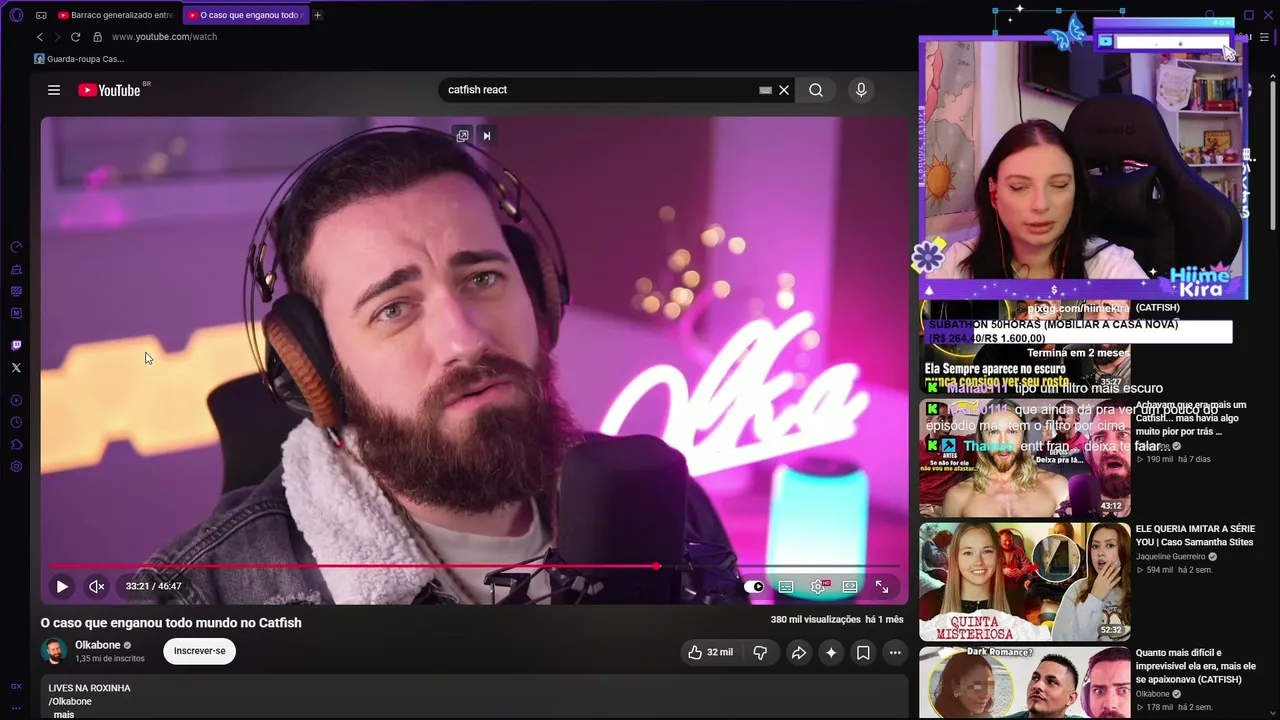
Task: Open Twitch in the sidebar
Action: tap(16, 346)
